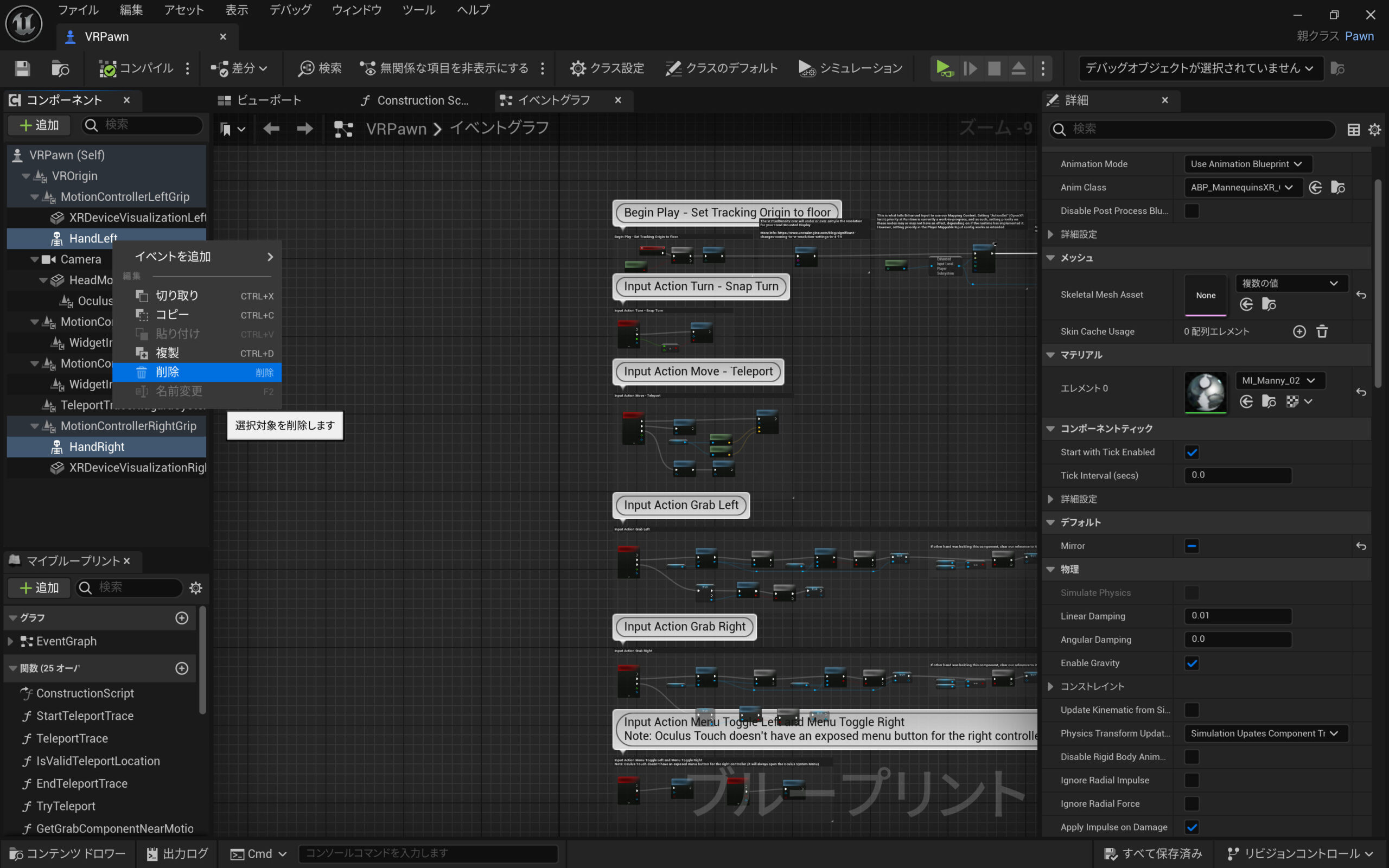
Task: Click the MI_Manny_02 material thumbnail
Action: pyautogui.click(x=1205, y=392)
